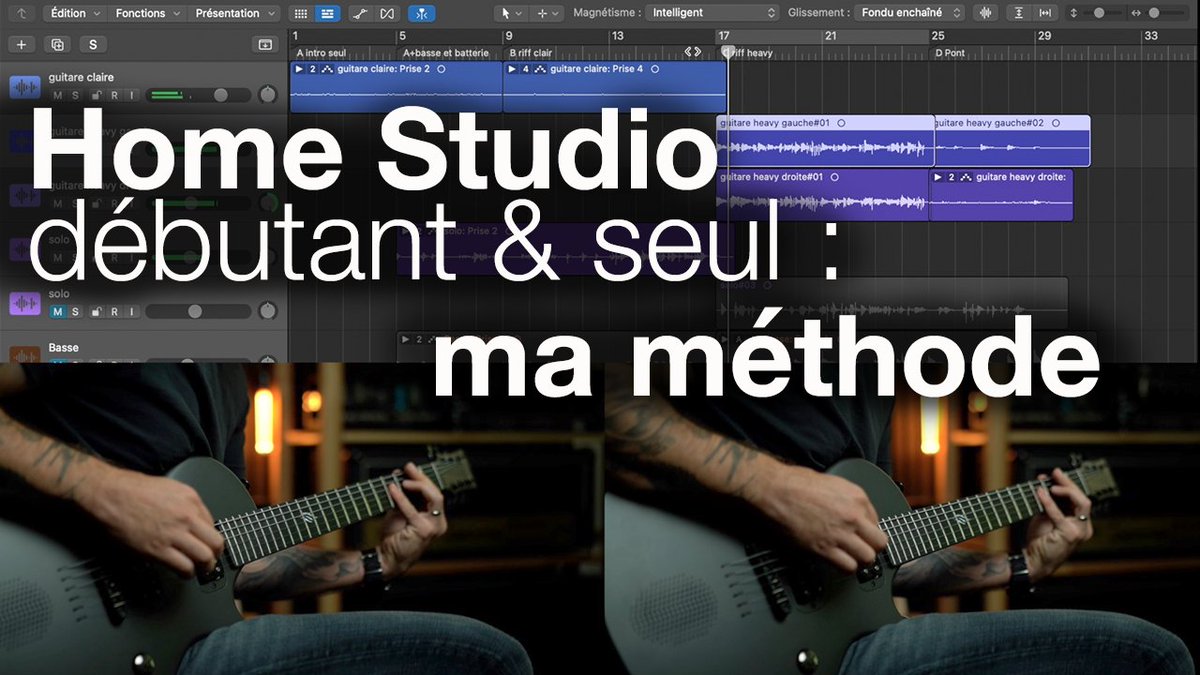Click the guitare claire track icon
Screen dimensions: 1200x675
point(25,87)
